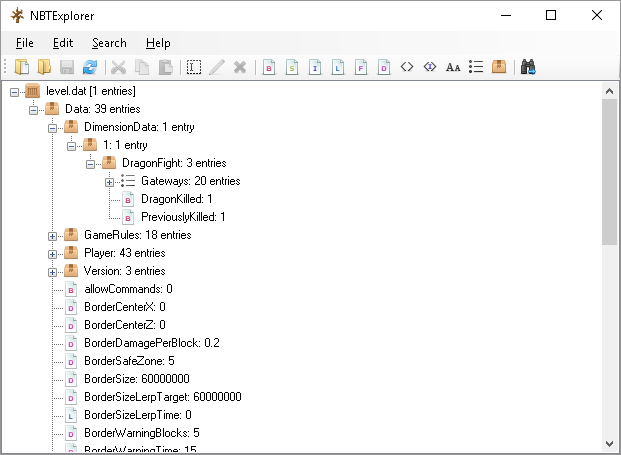Add a String tag (AA icon)
The image size is (621, 455).
click(453, 67)
